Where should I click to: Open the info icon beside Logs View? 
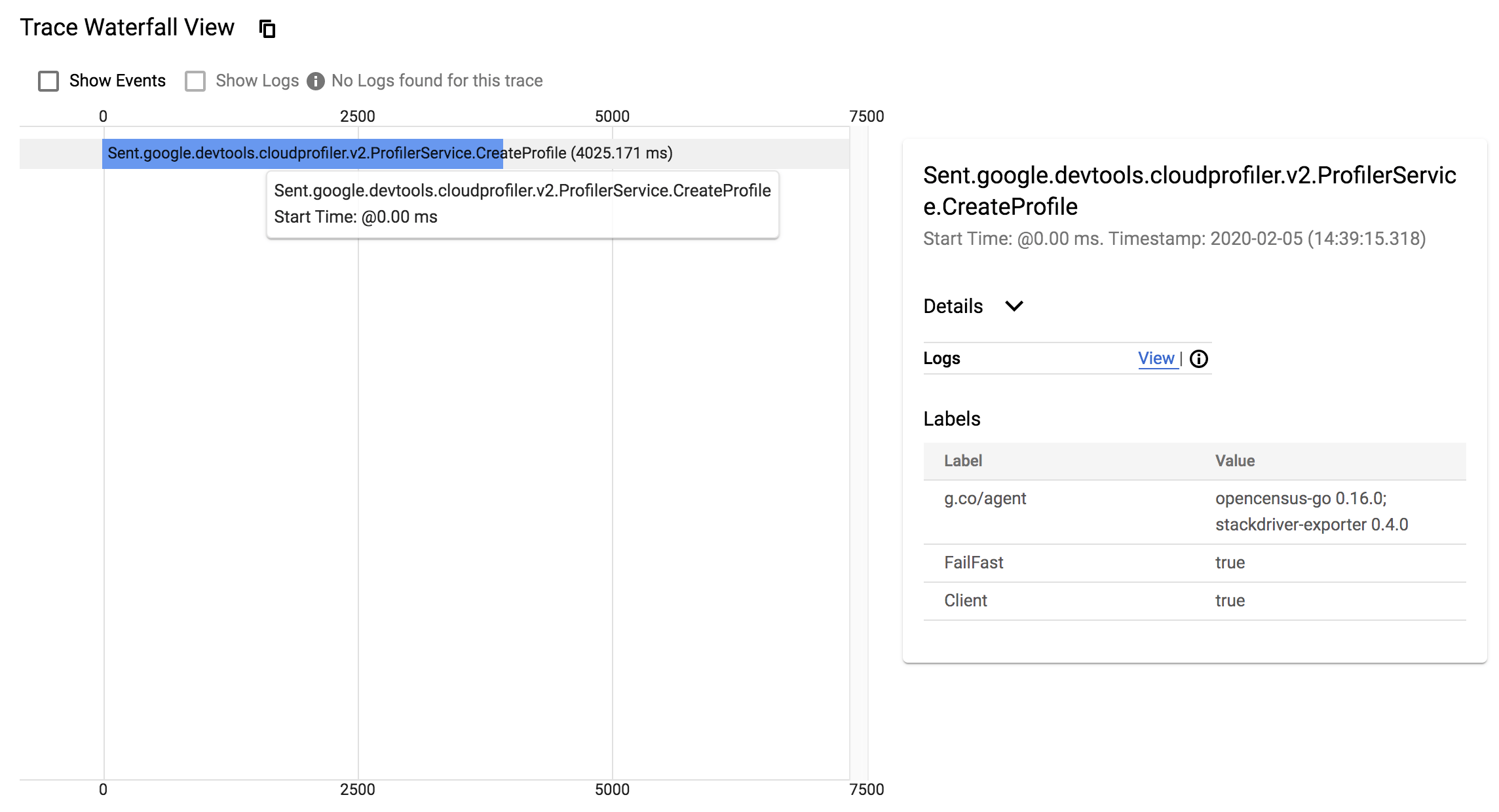[x=1198, y=359]
